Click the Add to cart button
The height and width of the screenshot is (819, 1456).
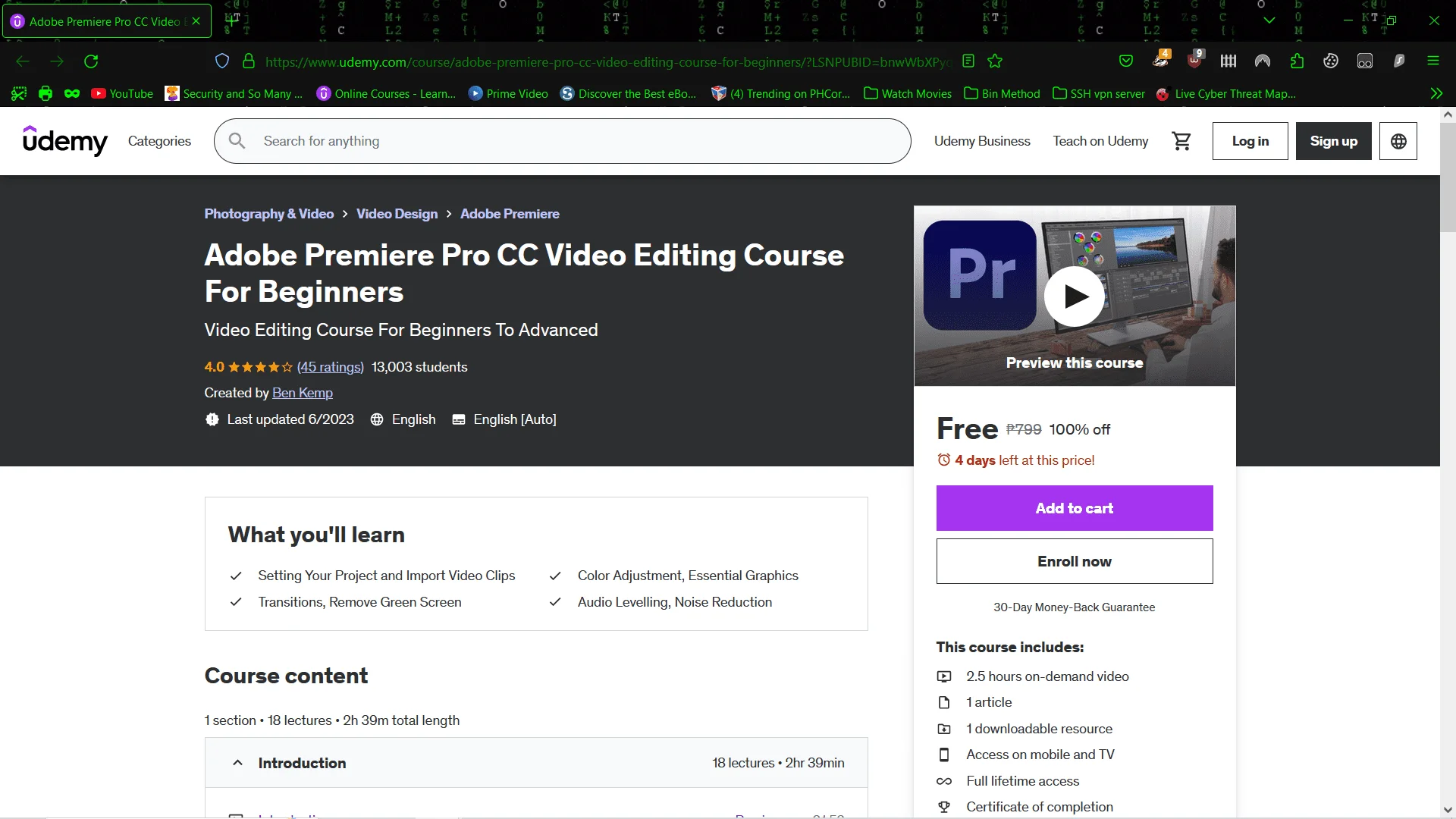click(1075, 508)
